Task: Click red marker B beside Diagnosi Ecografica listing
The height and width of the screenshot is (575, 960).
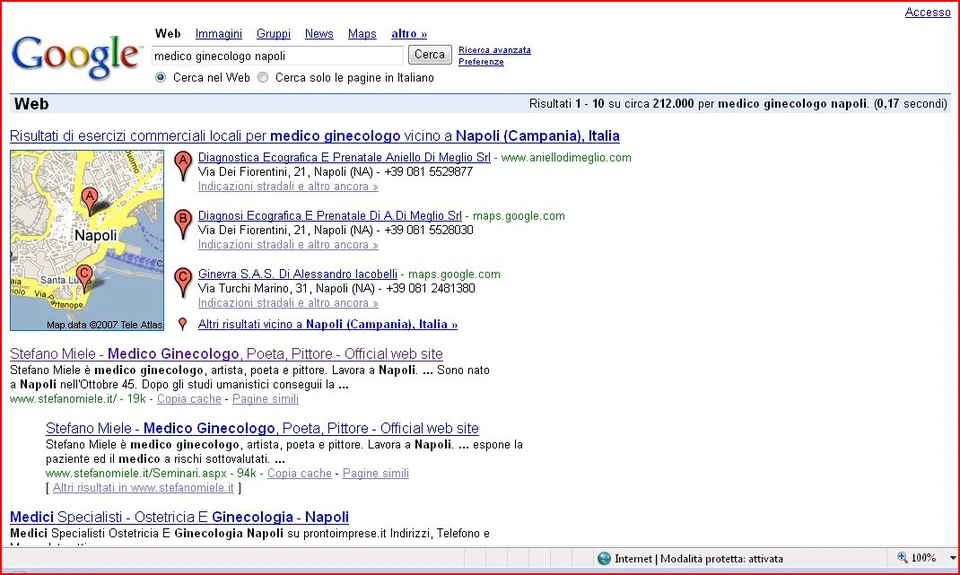Action: pyautogui.click(x=182, y=224)
